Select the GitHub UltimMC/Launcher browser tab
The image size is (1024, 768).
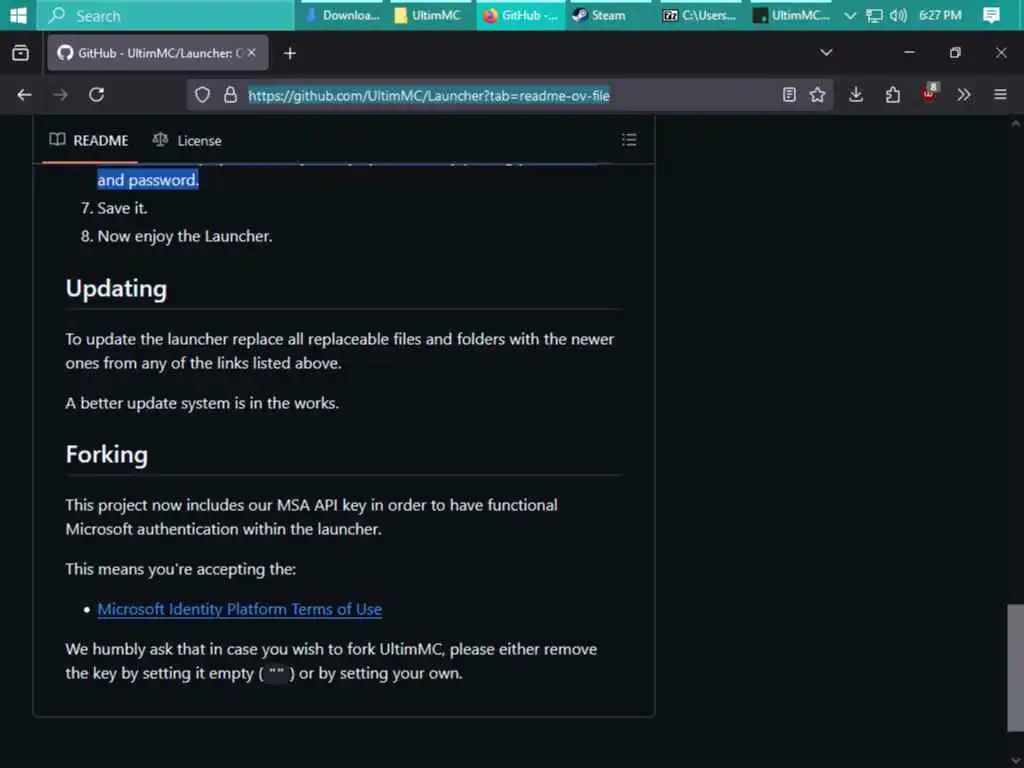(x=157, y=53)
